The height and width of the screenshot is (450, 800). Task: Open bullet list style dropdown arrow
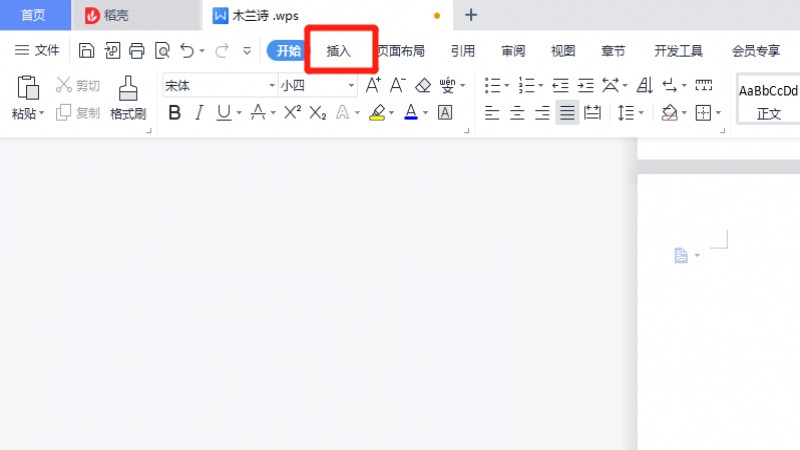point(507,86)
